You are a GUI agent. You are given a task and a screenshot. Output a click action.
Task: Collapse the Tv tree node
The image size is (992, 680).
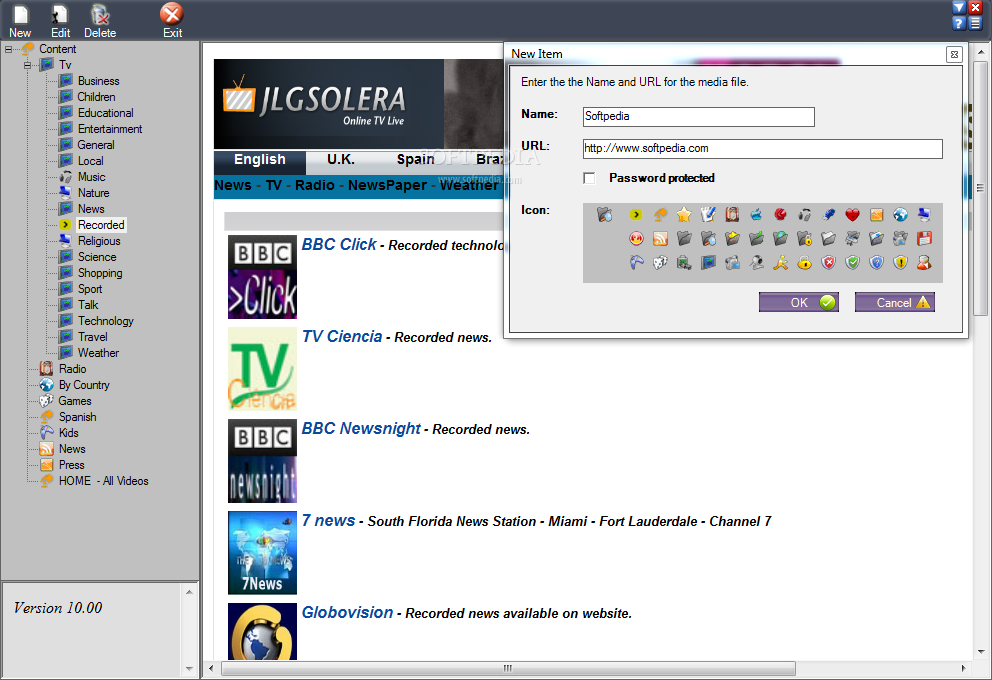point(27,65)
